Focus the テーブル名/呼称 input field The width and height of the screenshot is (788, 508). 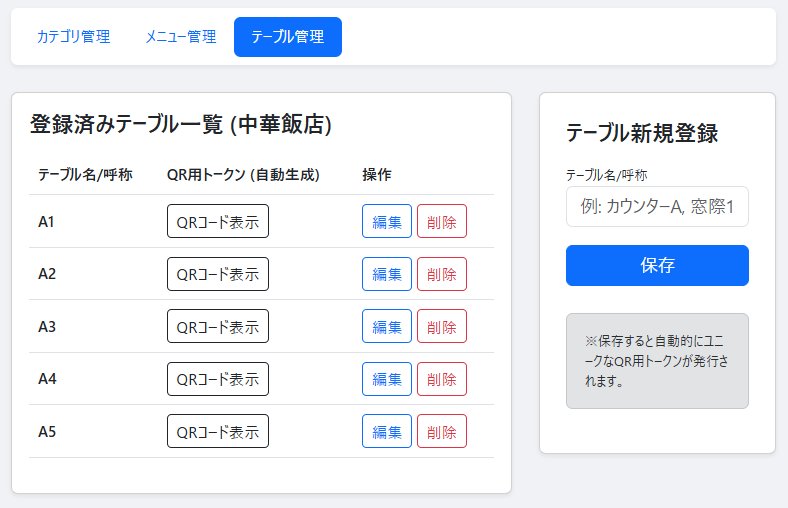(x=657, y=206)
